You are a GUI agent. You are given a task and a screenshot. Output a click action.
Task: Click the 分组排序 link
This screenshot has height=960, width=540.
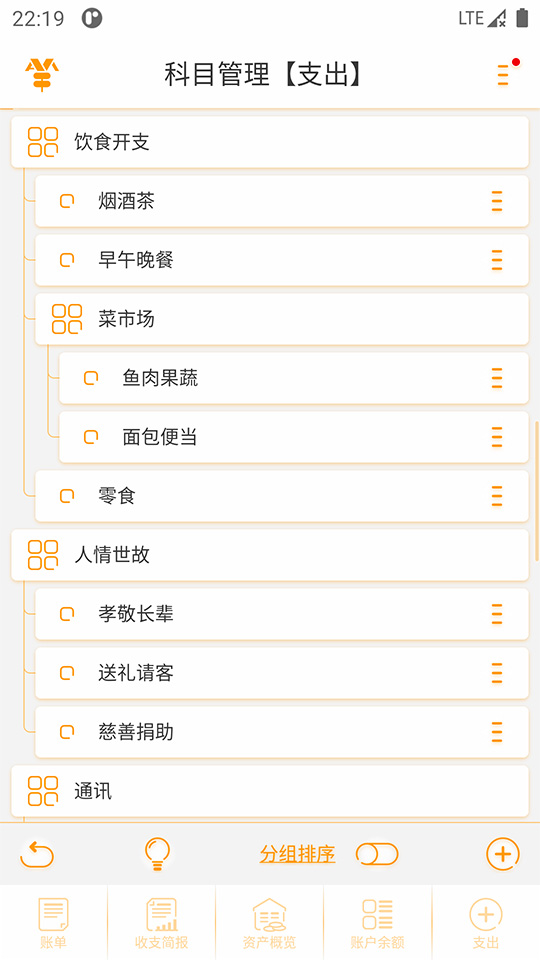click(x=298, y=853)
